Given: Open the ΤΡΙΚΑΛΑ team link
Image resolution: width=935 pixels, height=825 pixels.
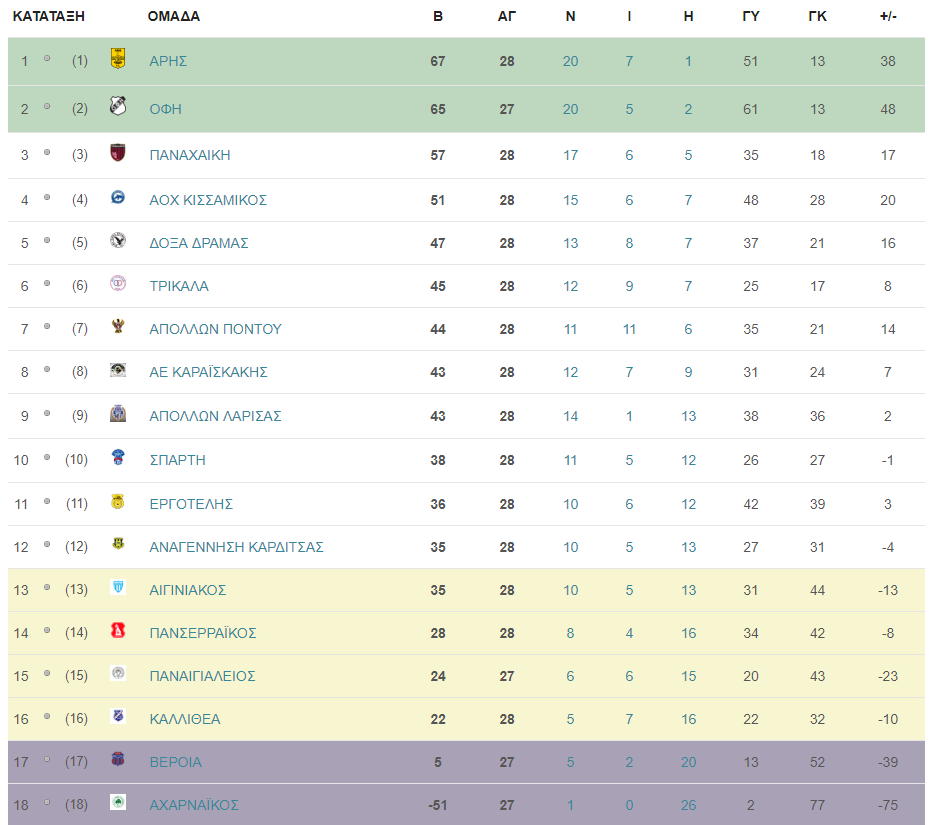Looking at the screenshot, I should [179, 286].
